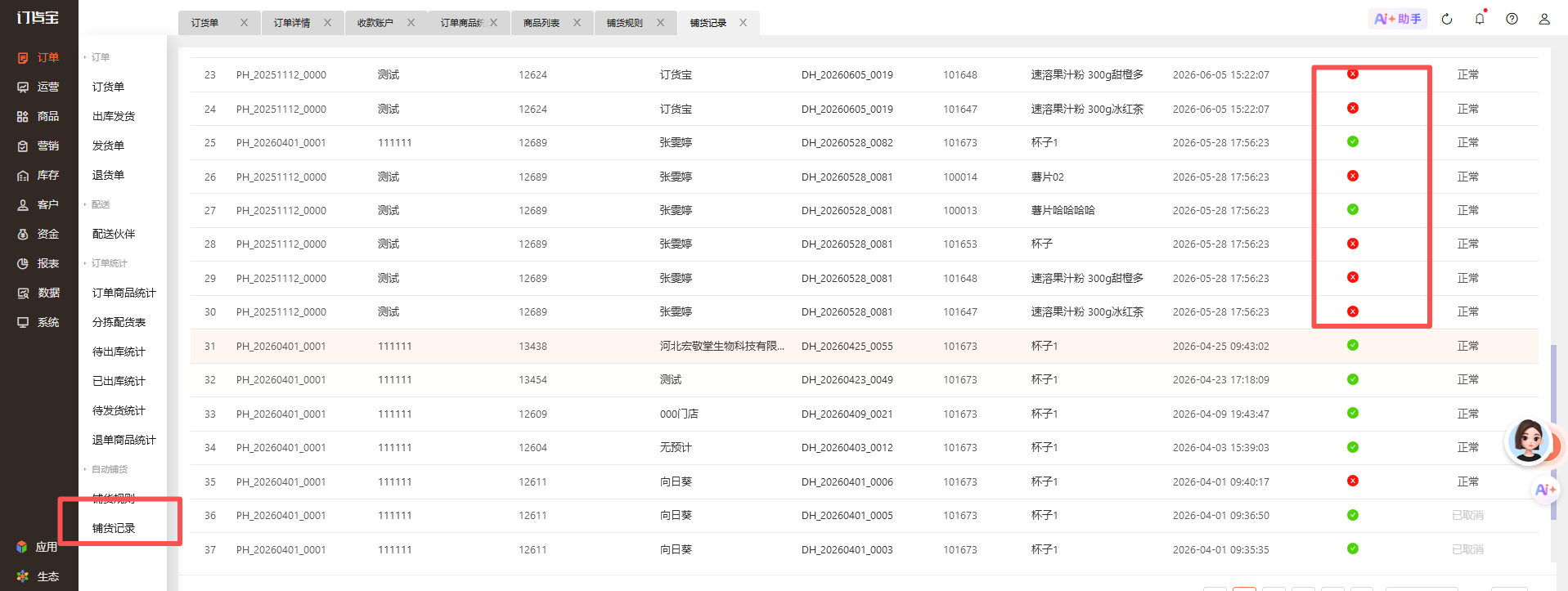1568x591 pixels.
Task: Open the 应用 section at sidebar bottom
Action: pyautogui.click(x=37, y=547)
